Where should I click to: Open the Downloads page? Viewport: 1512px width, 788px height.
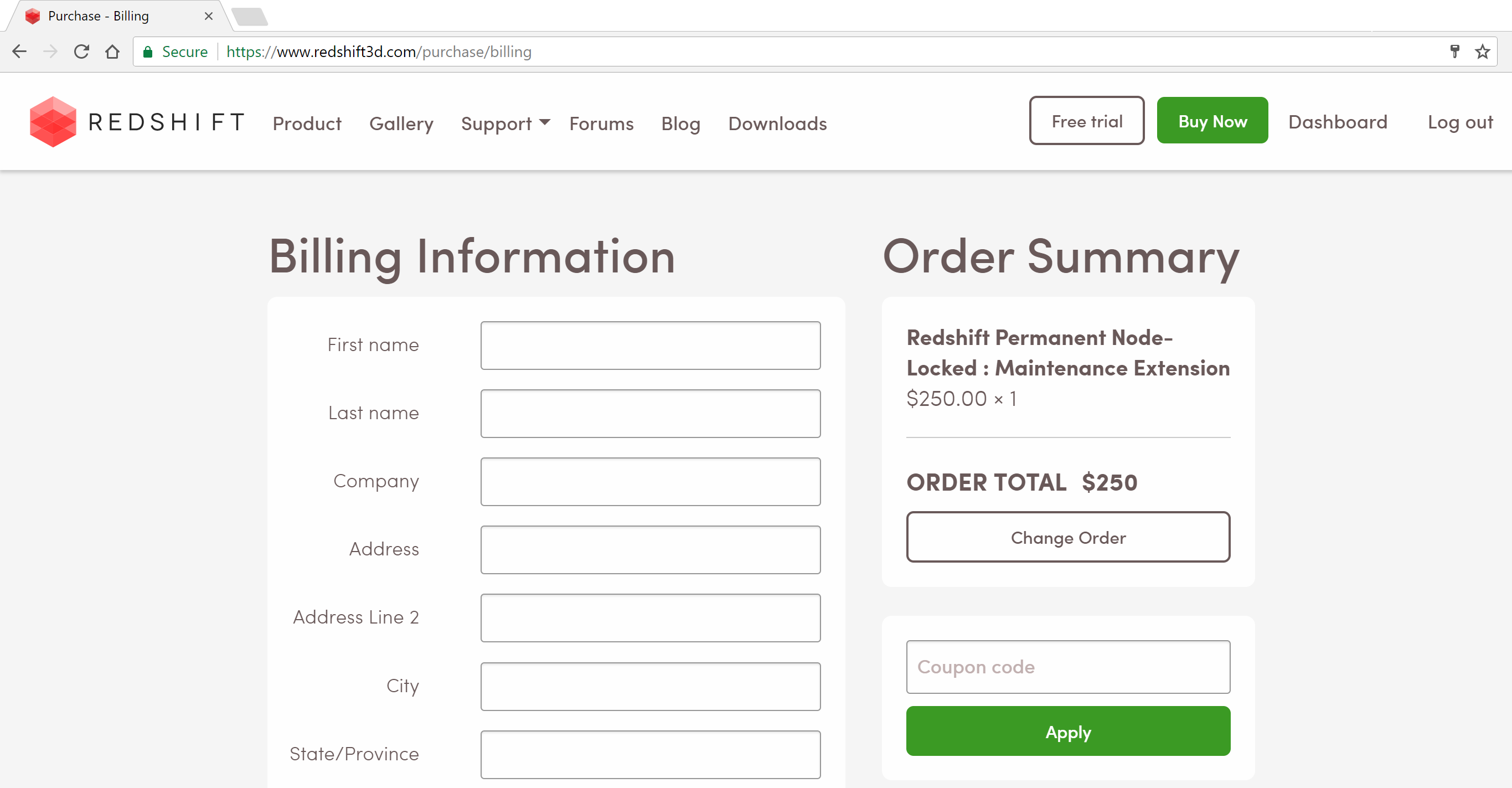(x=778, y=123)
